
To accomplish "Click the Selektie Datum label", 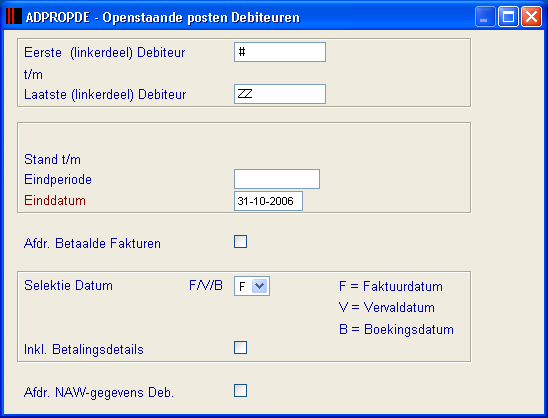I will tap(68, 286).
